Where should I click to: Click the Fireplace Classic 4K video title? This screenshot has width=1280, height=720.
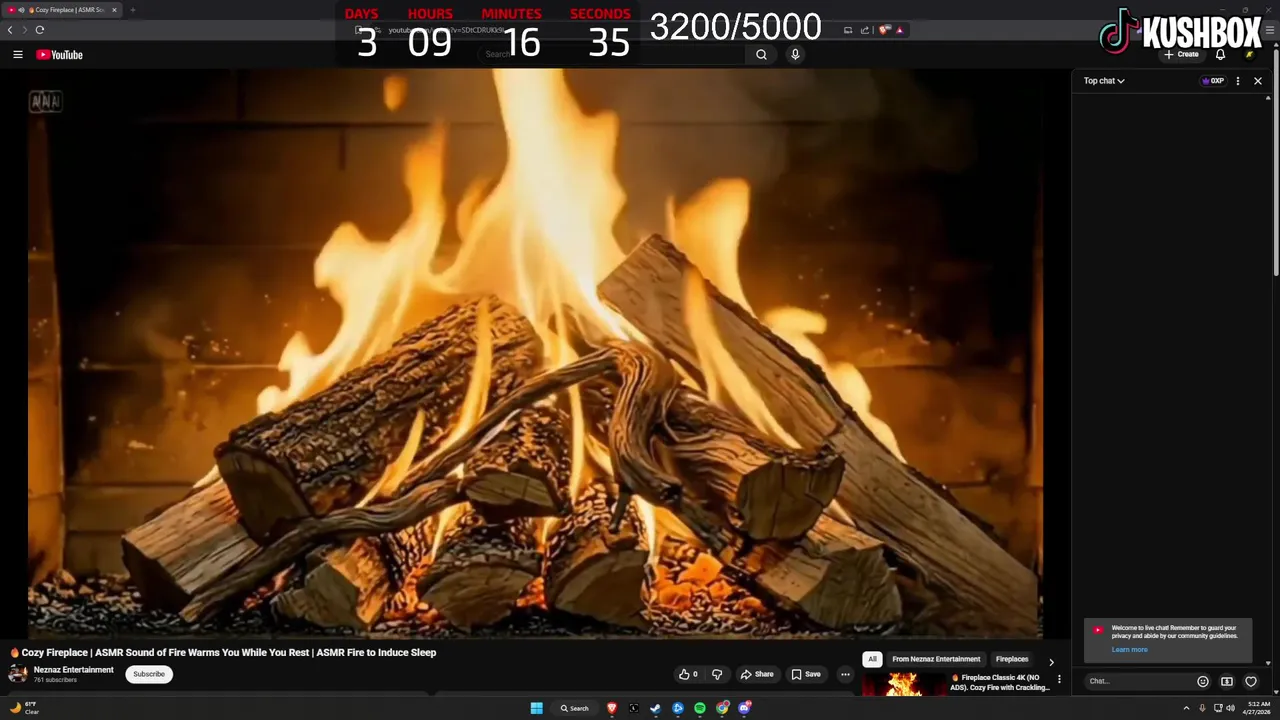(1000, 683)
